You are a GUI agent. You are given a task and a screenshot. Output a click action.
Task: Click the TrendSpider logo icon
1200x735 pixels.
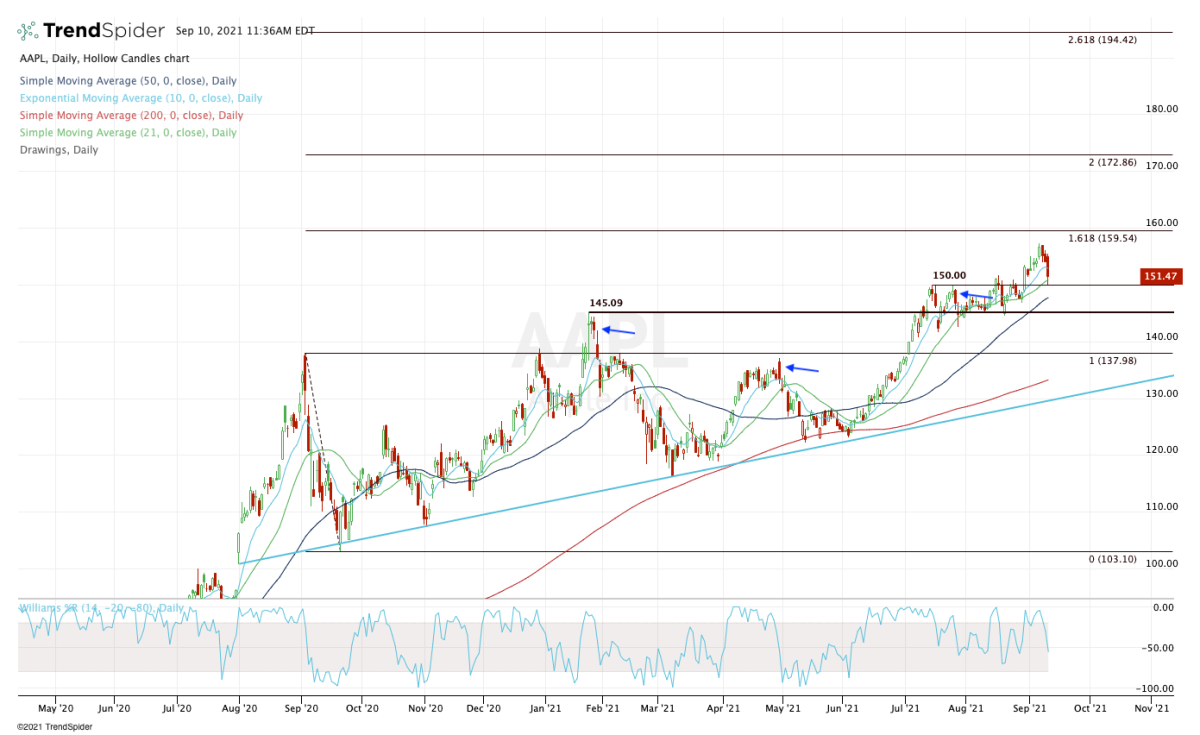pos(29,31)
